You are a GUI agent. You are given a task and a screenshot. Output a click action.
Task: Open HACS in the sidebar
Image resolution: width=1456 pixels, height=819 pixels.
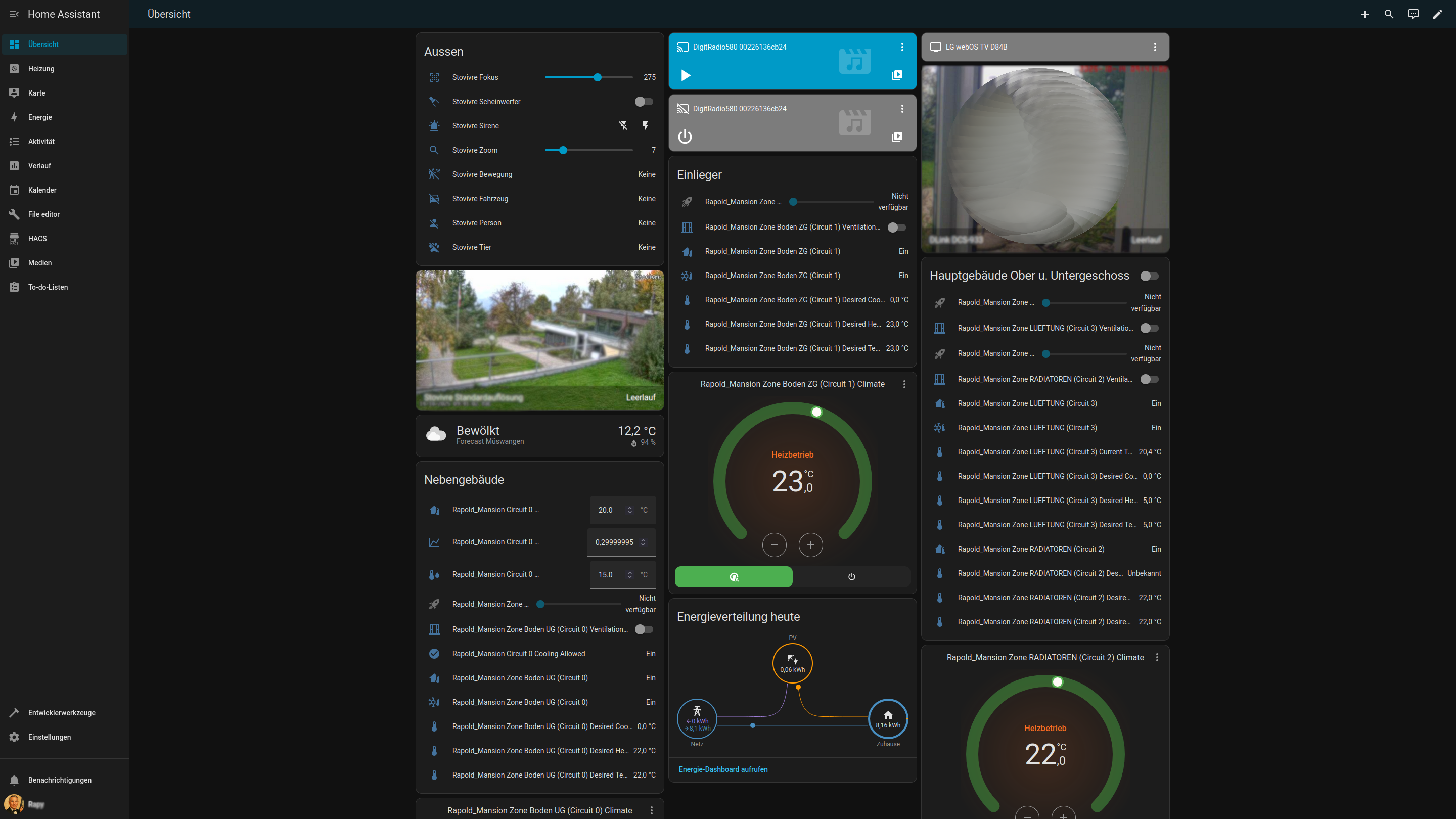(37, 239)
